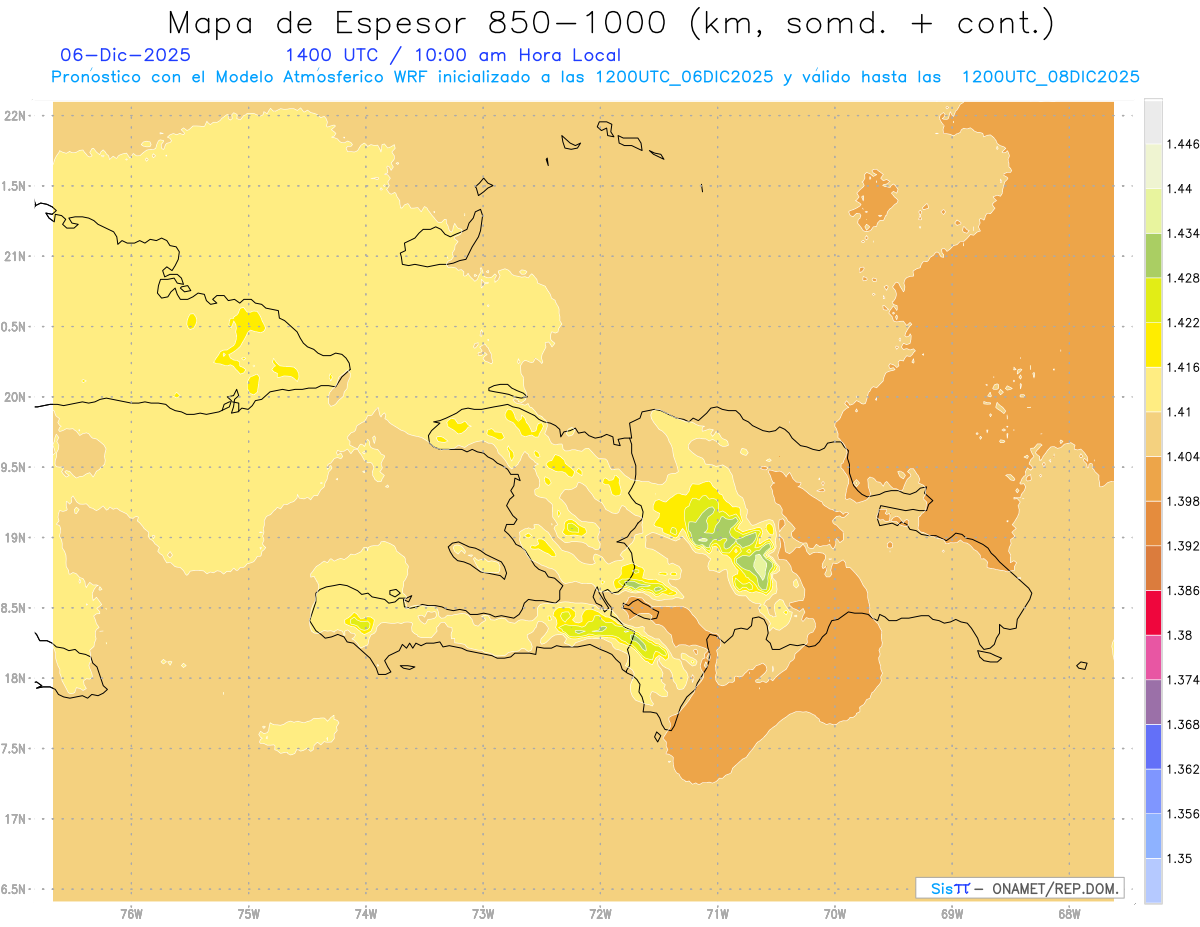Click the date text "06-Dic-2025"
The width and height of the screenshot is (1200, 927).
(x=125, y=55)
